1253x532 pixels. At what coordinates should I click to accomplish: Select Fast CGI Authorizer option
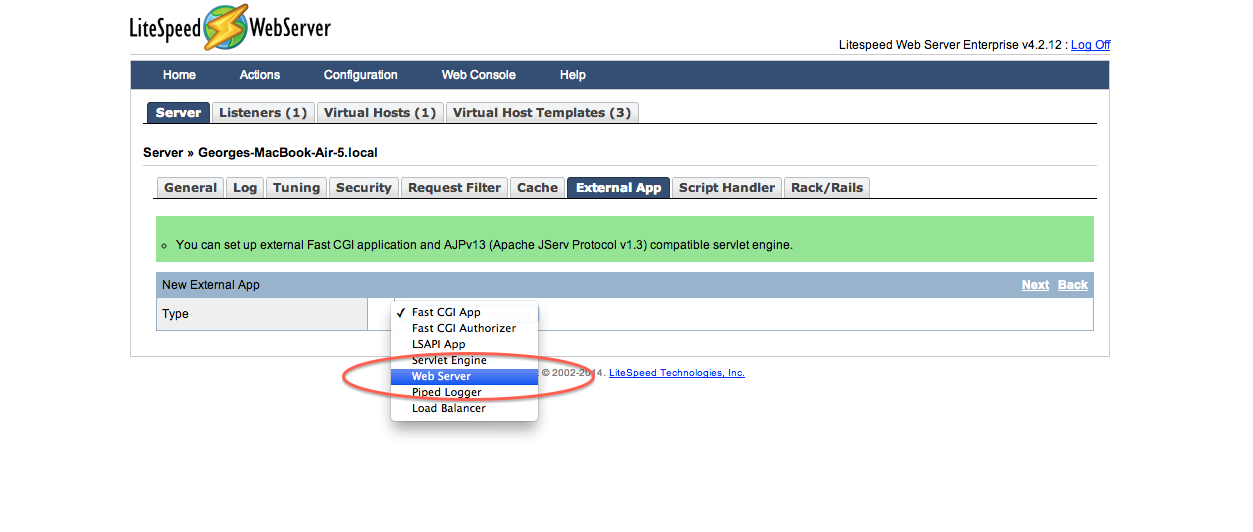[x=464, y=328]
